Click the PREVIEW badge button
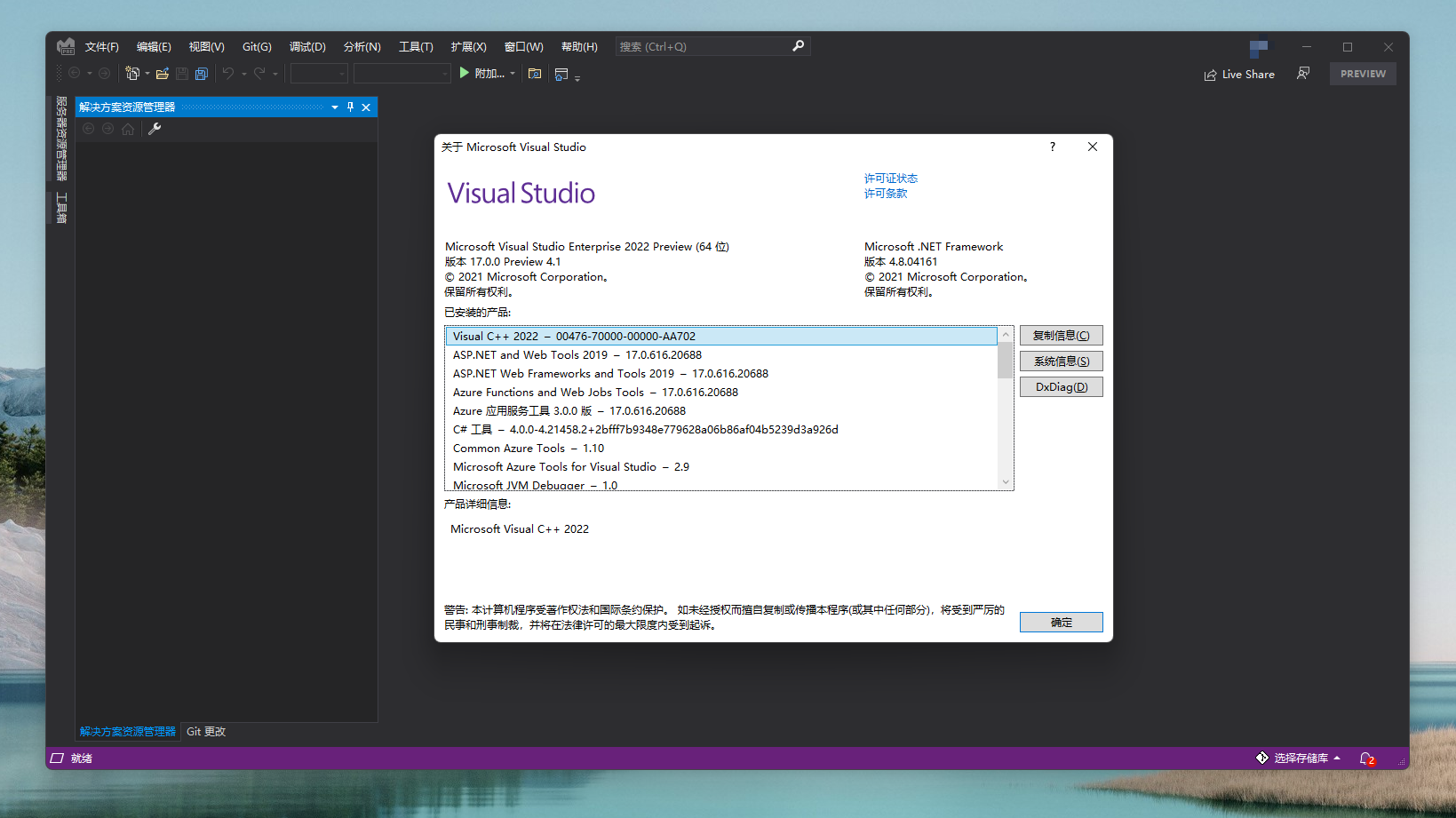Image resolution: width=1456 pixels, height=818 pixels. pyautogui.click(x=1363, y=74)
